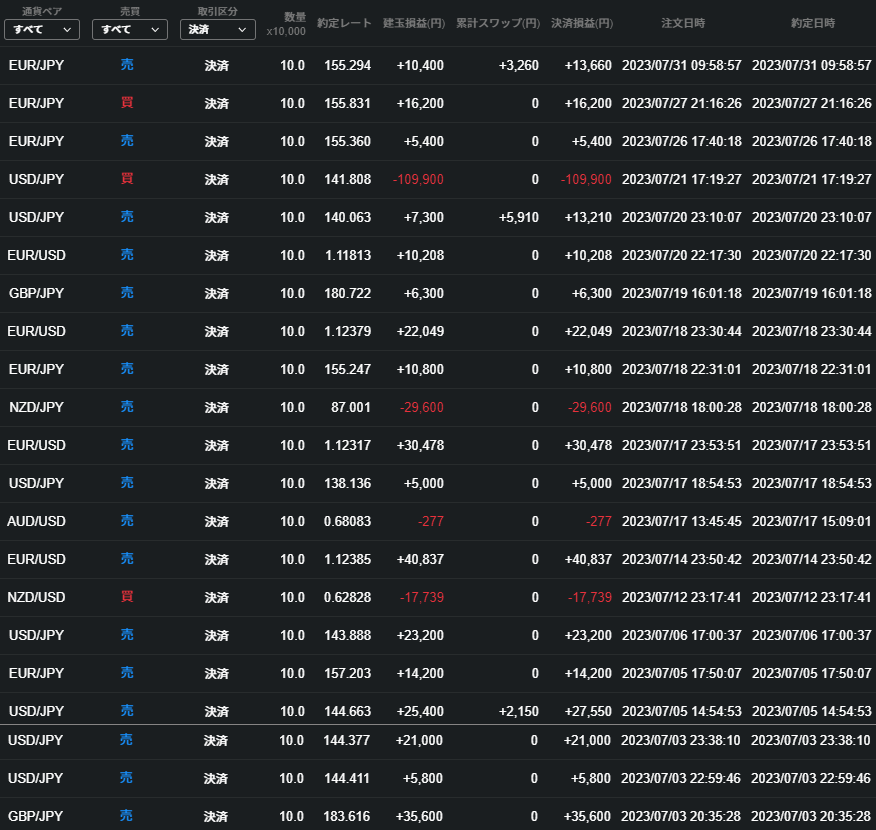
Task: Click settled profit +35,600
Action: (587, 816)
